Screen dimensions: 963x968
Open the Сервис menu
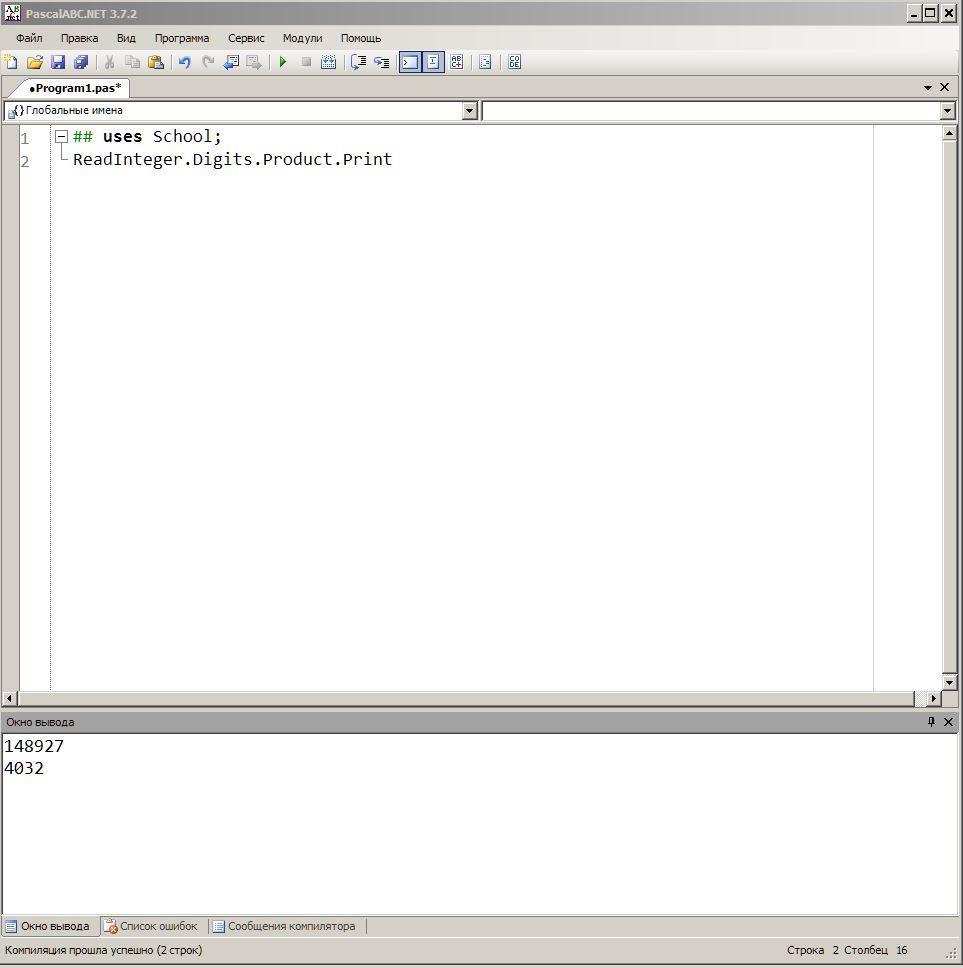246,38
